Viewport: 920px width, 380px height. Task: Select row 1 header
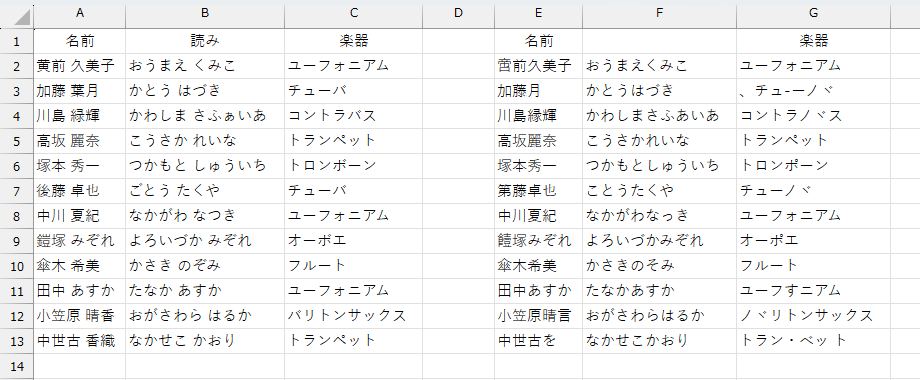click(x=16, y=41)
